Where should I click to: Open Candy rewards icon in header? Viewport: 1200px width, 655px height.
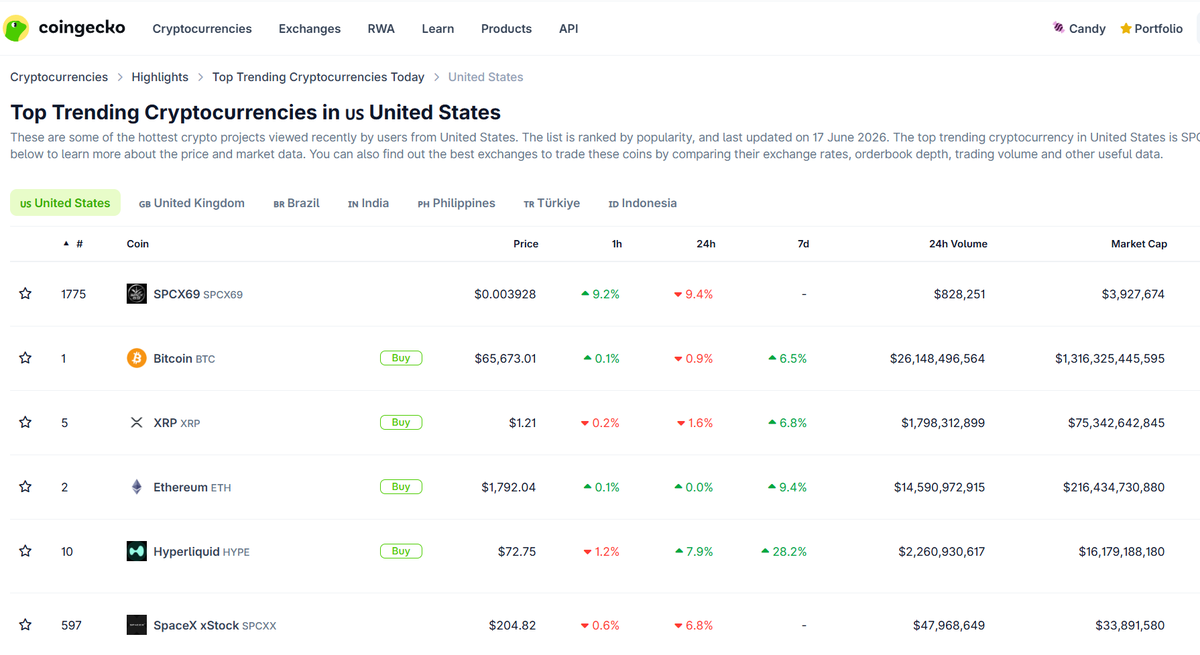point(1059,28)
